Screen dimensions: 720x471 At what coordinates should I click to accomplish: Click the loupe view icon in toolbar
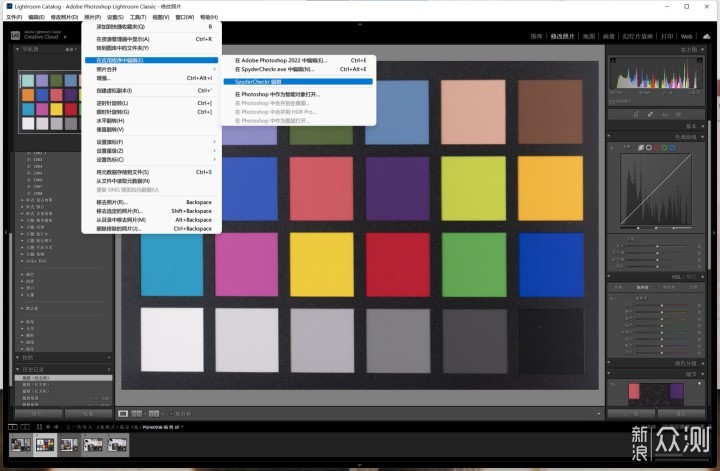[123, 414]
